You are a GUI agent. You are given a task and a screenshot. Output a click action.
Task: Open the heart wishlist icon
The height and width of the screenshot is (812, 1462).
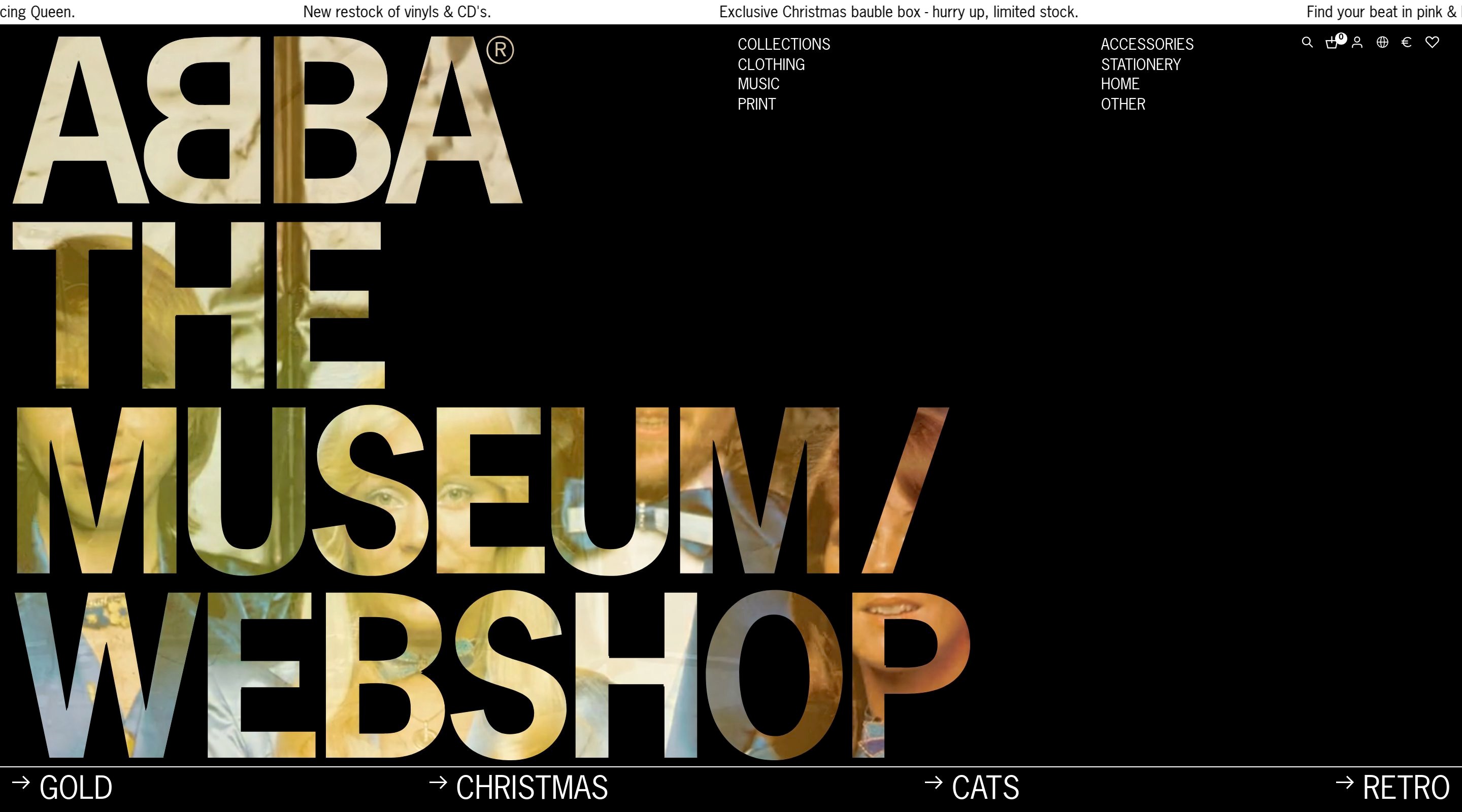click(x=1432, y=43)
